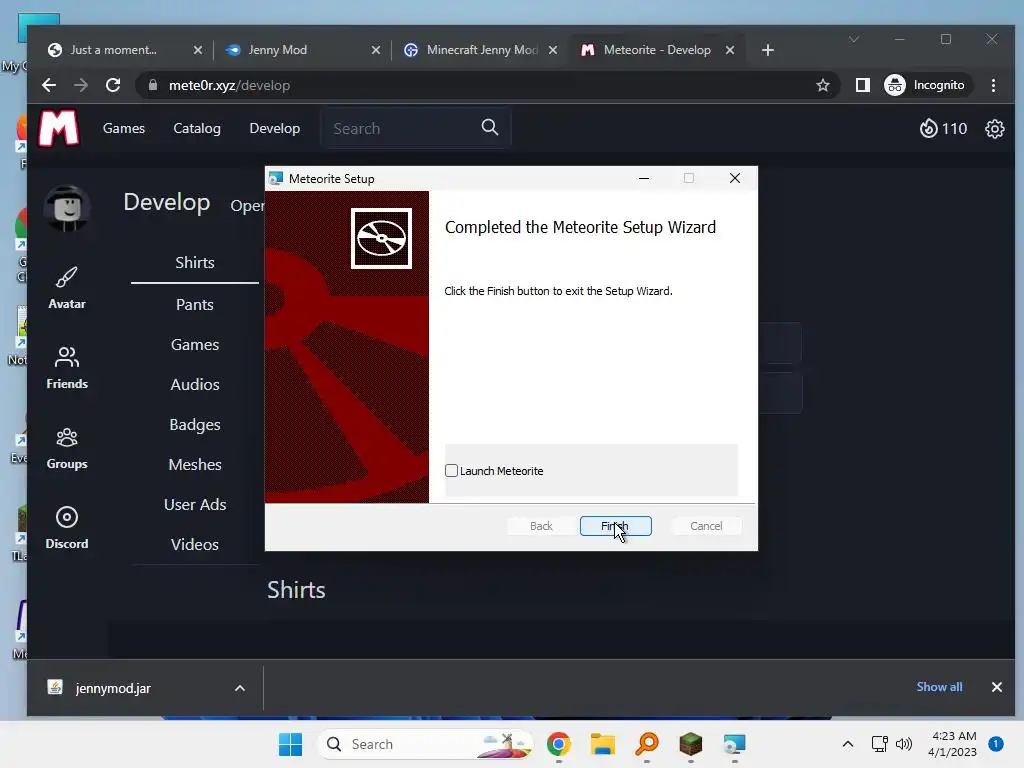Open the Chrome tab search dropdown arrow
The image size is (1024, 768).
[854, 40]
